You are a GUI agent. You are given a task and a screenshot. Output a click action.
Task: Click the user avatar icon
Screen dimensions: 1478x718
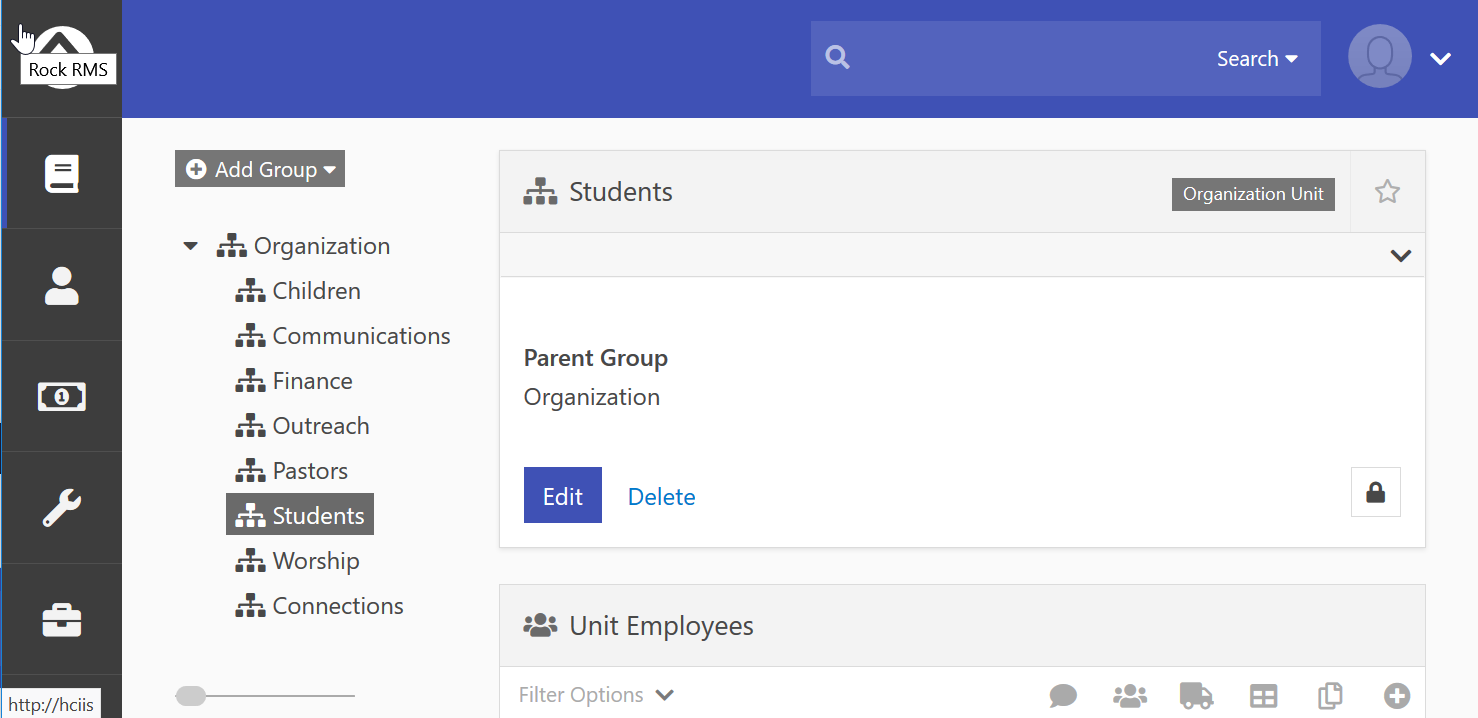tap(1379, 57)
